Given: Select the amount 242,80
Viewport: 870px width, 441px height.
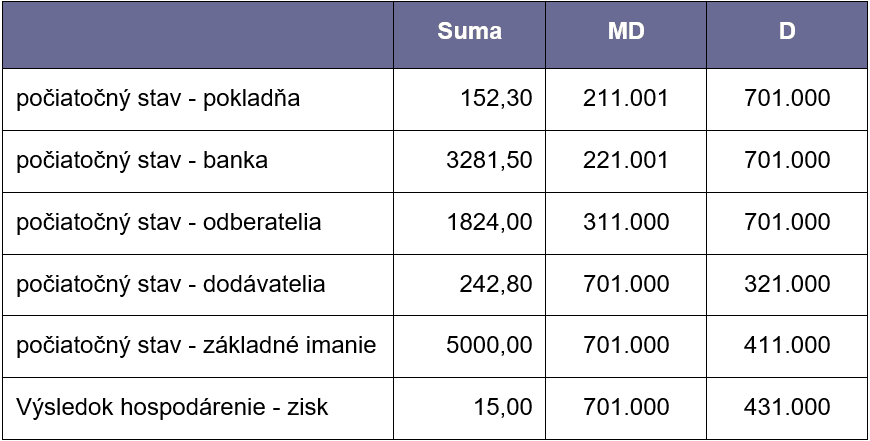Looking at the screenshot, I should pyautogui.click(x=497, y=284).
